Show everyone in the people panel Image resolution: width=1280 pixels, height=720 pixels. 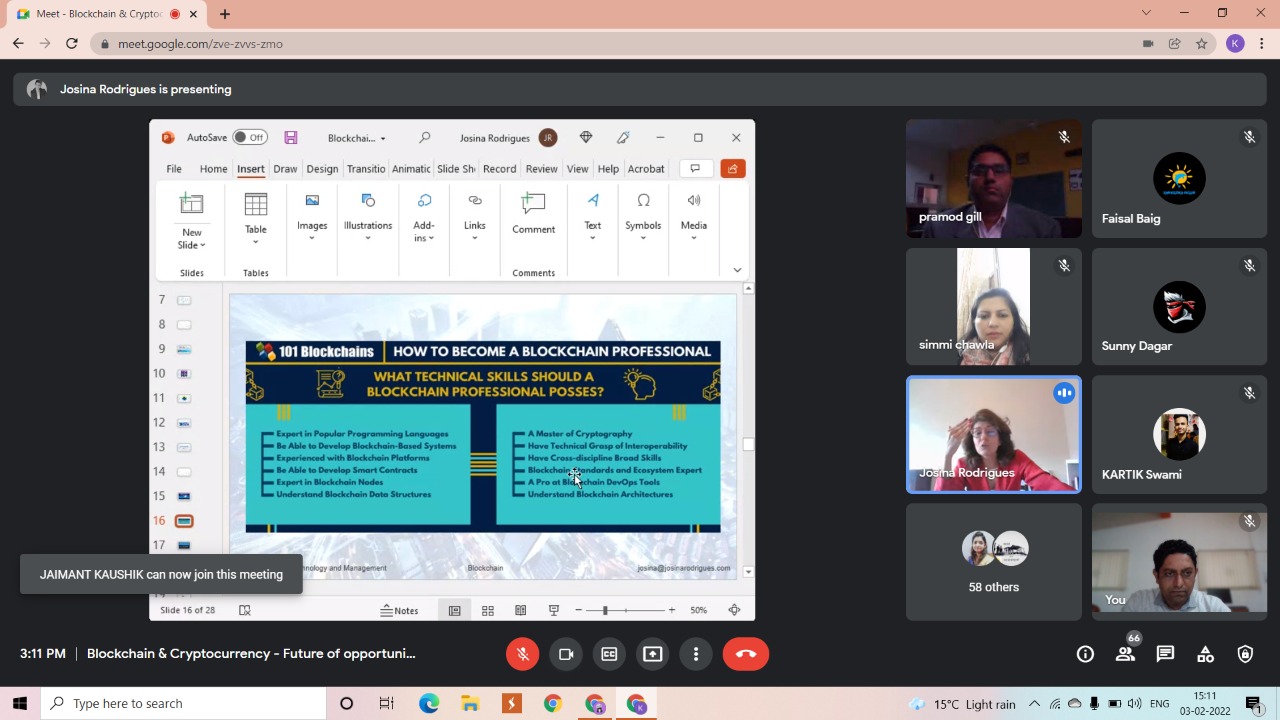click(1125, 654)
